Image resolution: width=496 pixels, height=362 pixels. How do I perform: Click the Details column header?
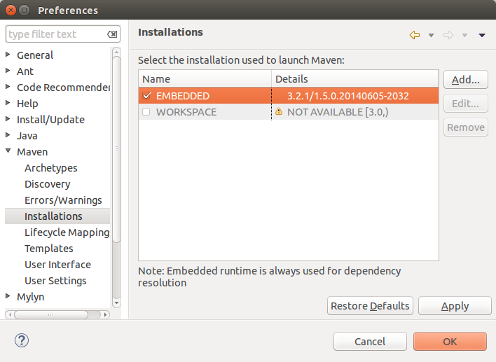tap(355, 79)
